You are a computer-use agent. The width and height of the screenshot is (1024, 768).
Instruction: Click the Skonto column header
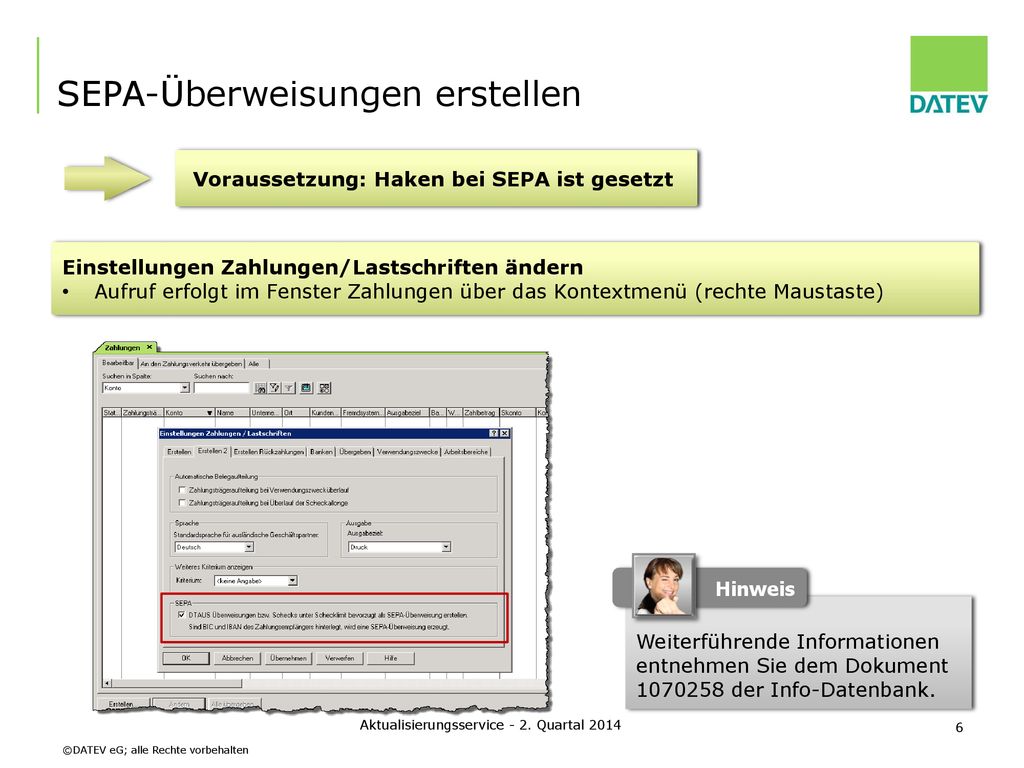(517, 413)
